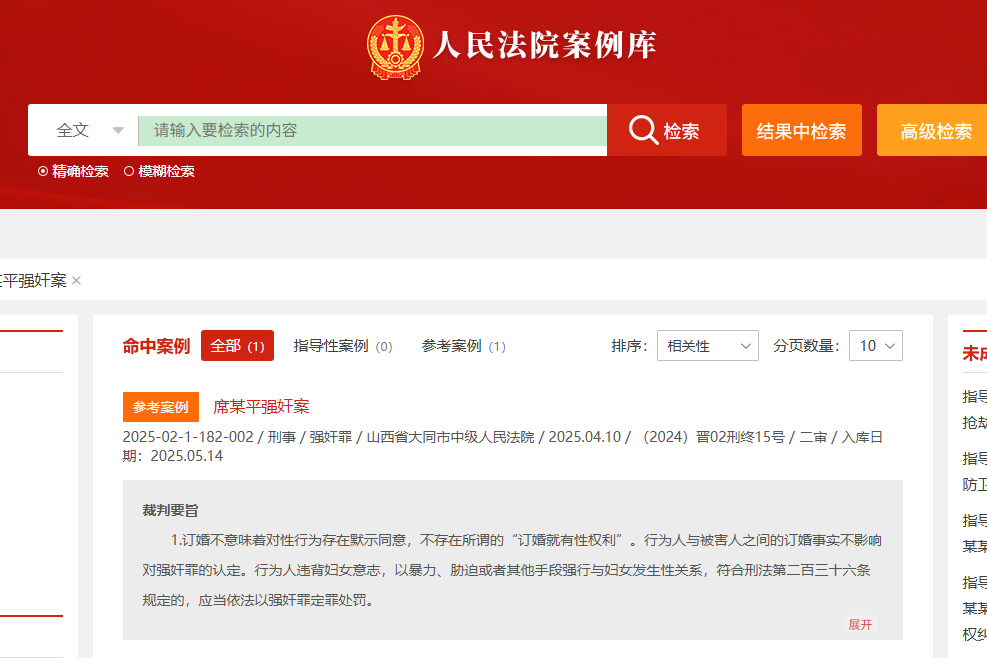Click the 分页数量: label
Viewport: 987px width, 658px height.
806,346
